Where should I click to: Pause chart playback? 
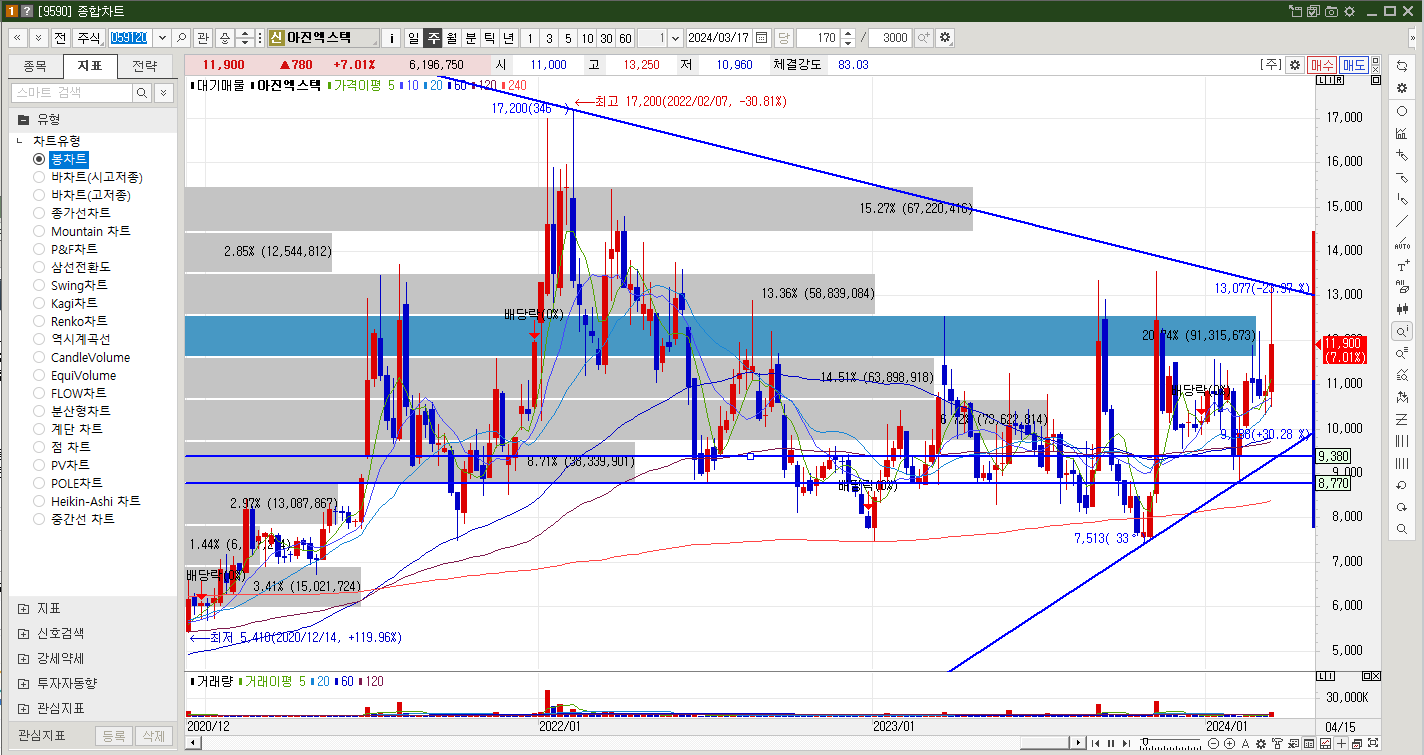(x=1110, y=743)
